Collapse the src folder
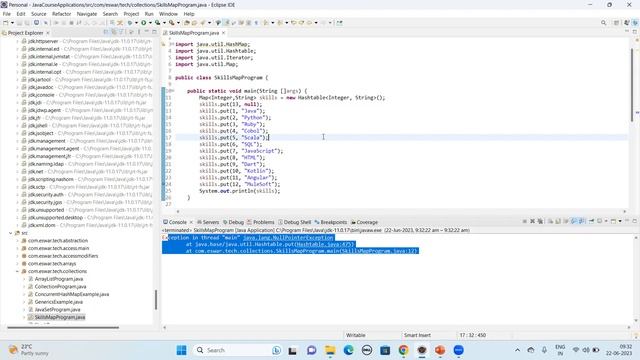The width and height of the screenshot is (640, 360). click(11, 233)
